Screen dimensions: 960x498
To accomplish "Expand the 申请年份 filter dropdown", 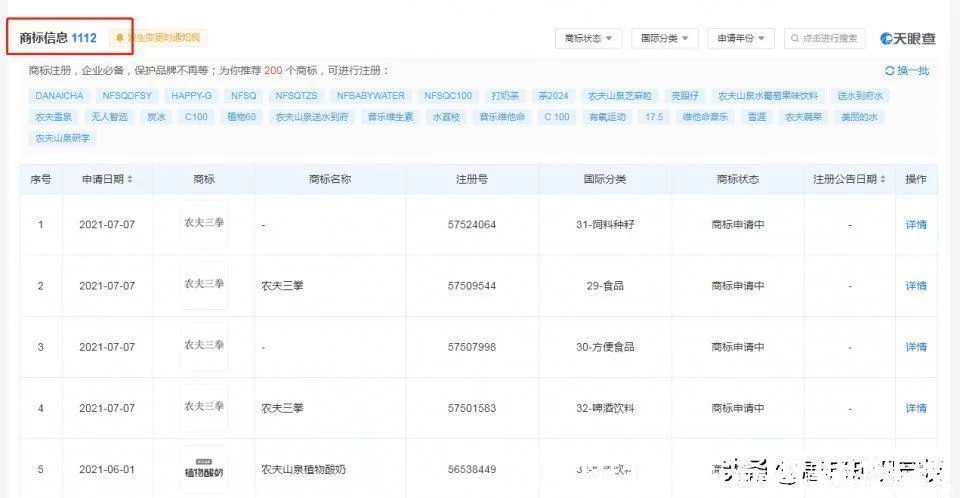I will tap(741, 39).
